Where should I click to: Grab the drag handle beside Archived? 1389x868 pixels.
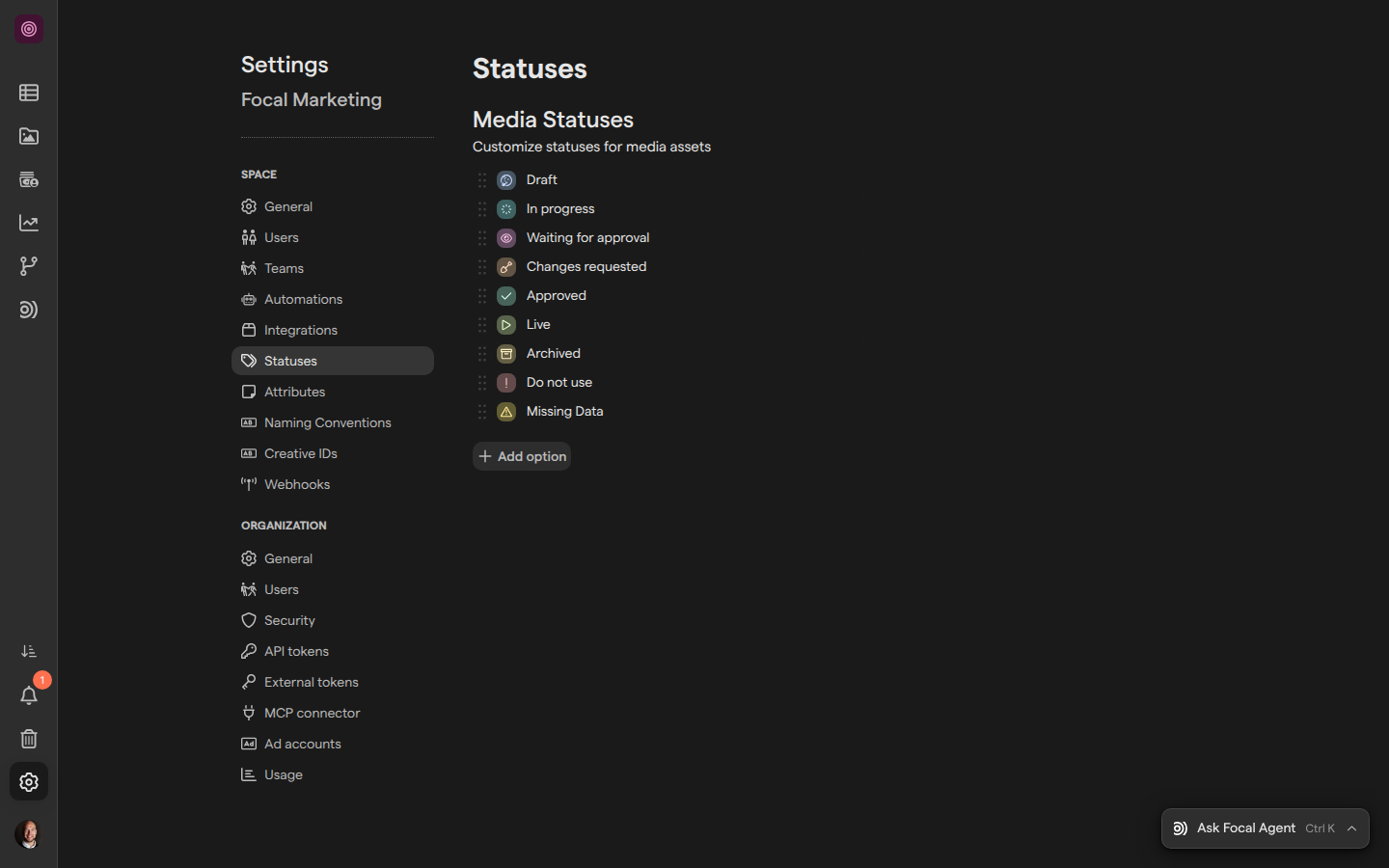click(x=482, y=354)
